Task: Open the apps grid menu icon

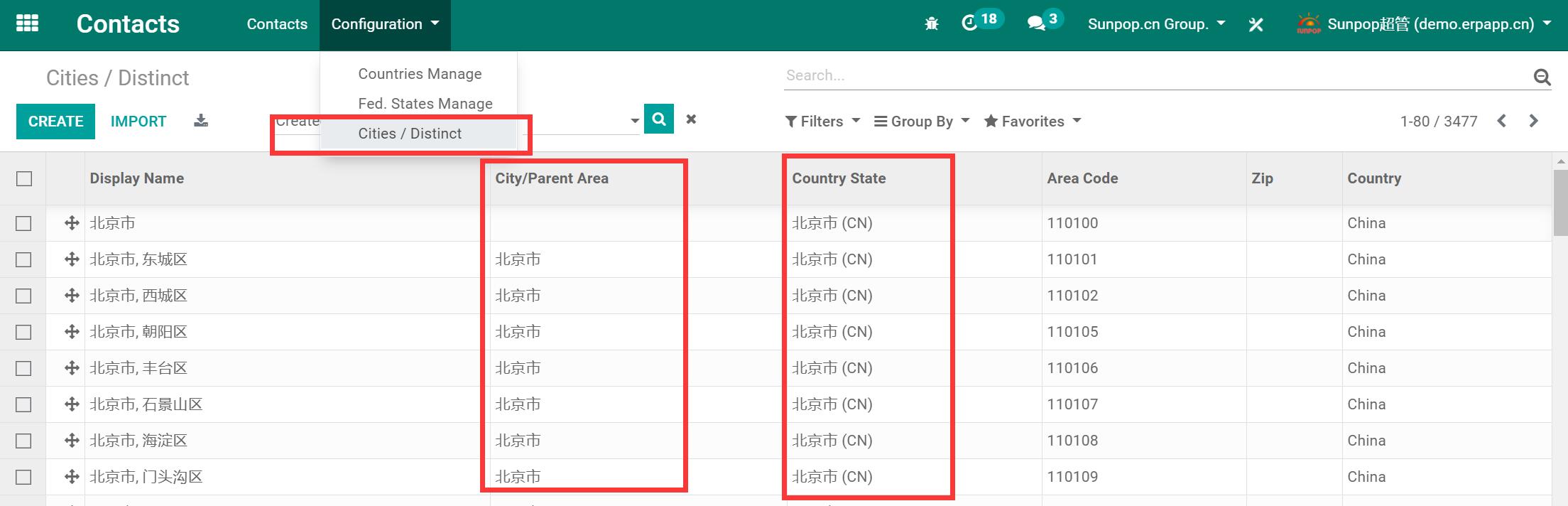Action: pyautogui.click(x=27, y=23)
